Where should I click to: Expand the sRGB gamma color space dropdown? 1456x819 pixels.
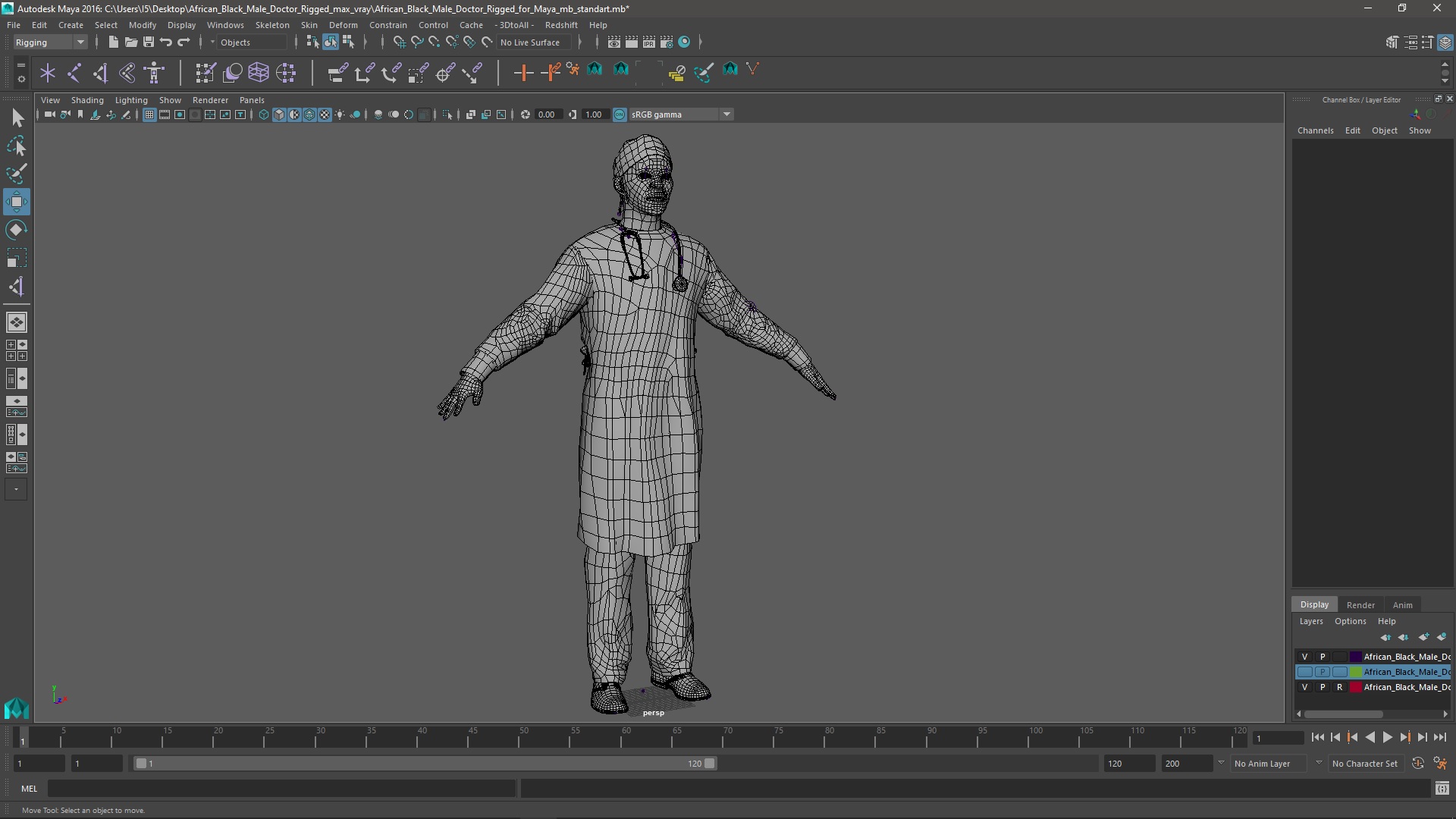click(x=726, y=115)
